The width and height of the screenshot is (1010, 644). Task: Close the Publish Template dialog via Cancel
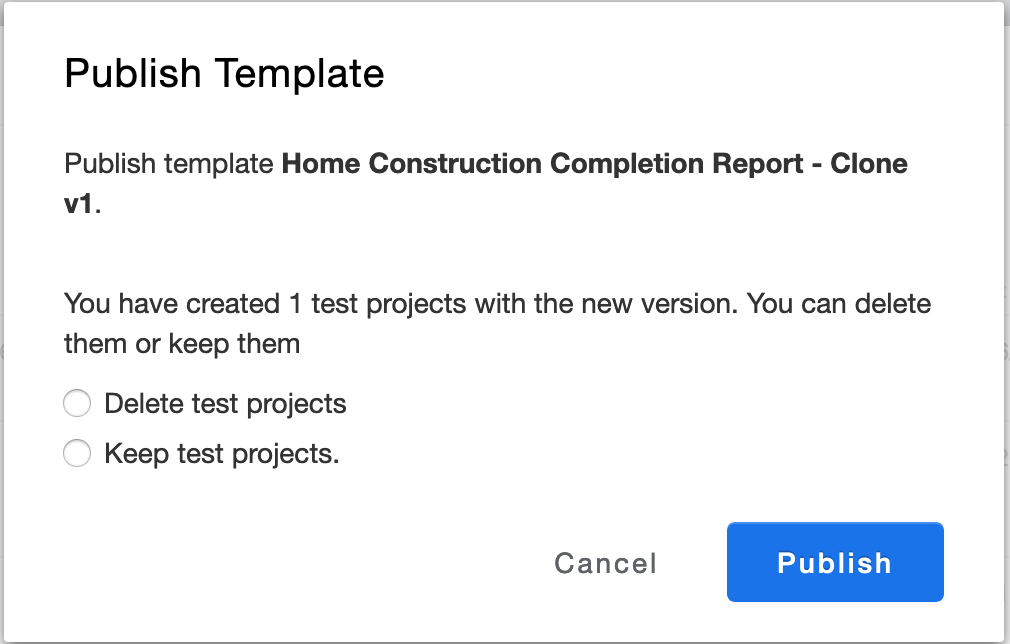click(x=605, y=563)
